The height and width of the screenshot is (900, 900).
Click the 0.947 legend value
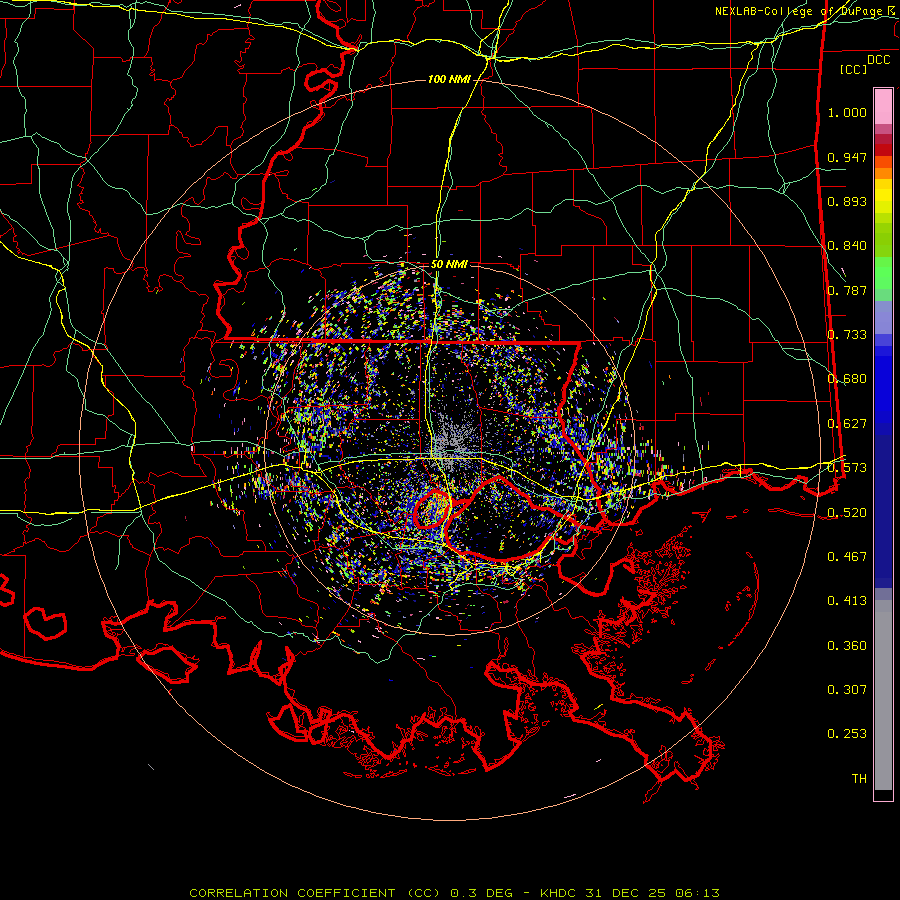847,157
